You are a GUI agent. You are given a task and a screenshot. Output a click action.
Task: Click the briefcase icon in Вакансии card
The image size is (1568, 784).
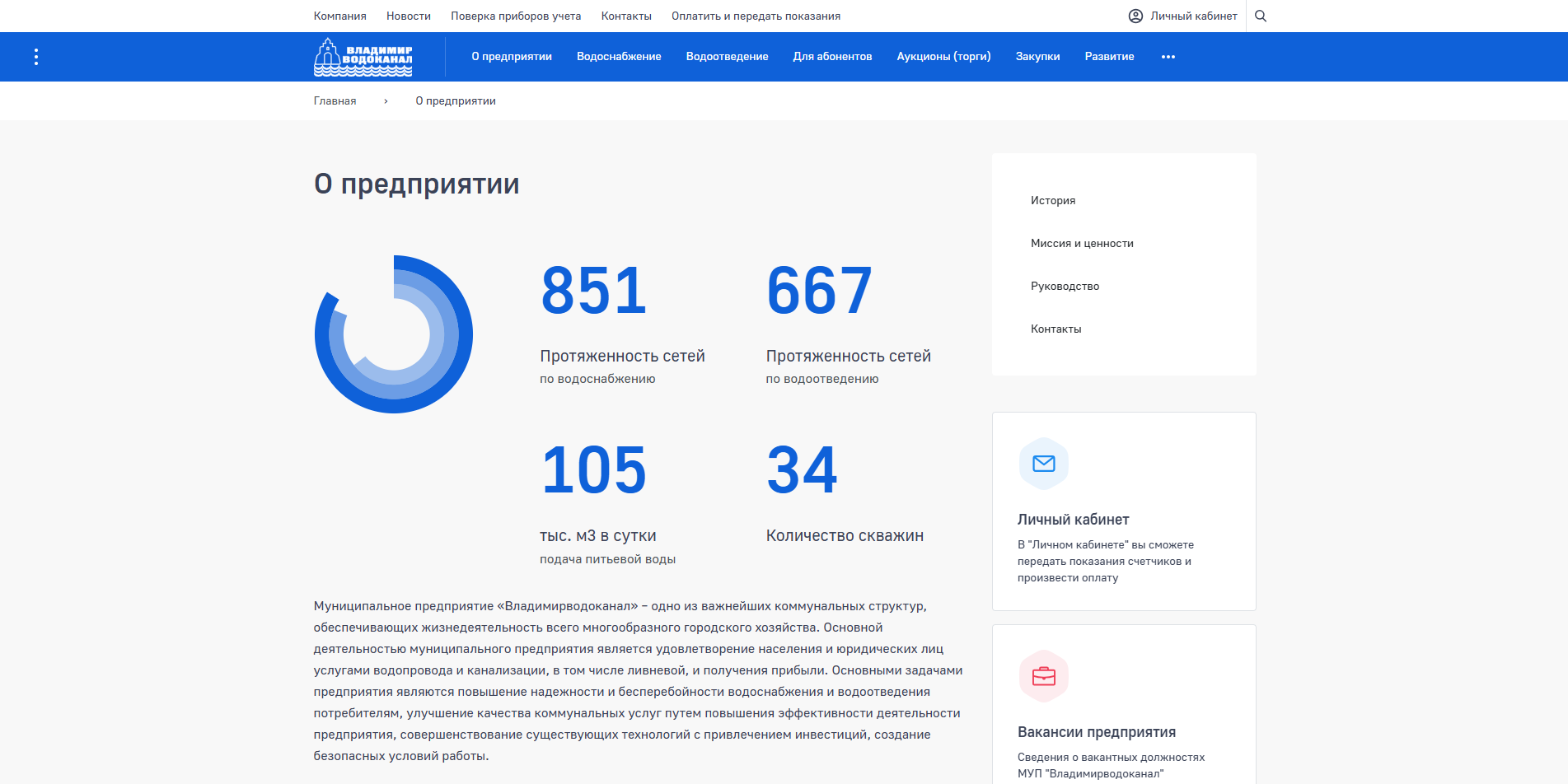[x=1044, y=676]
